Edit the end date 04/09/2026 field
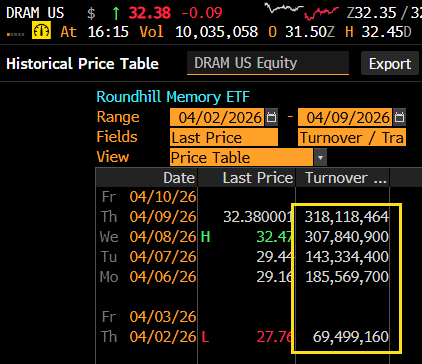This screenshot has width=422, height=364. (345, 117)
